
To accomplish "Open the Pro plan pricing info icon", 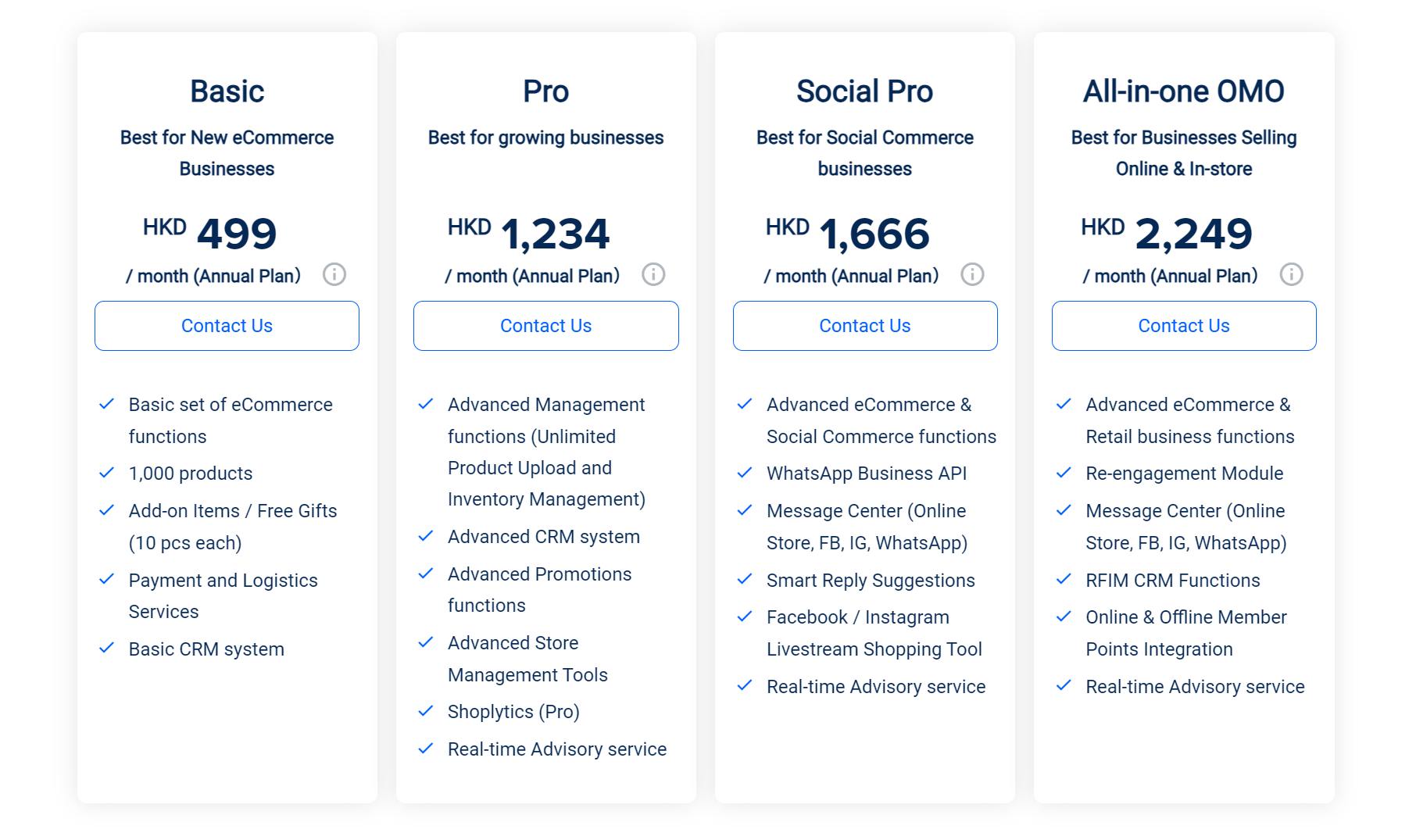I will (x=653, y=274).
